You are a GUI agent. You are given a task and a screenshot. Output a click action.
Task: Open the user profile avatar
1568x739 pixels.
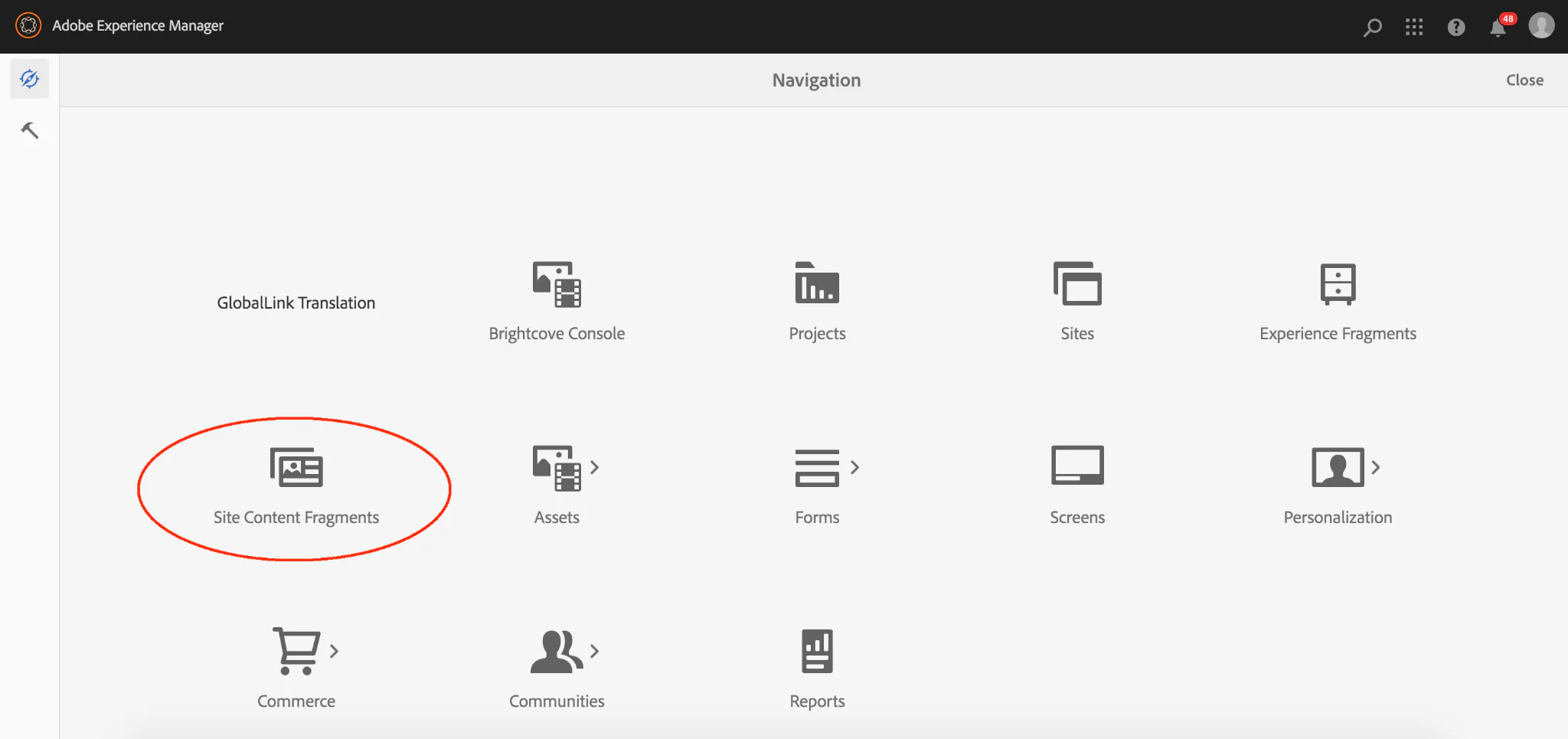pos(1541,25)
